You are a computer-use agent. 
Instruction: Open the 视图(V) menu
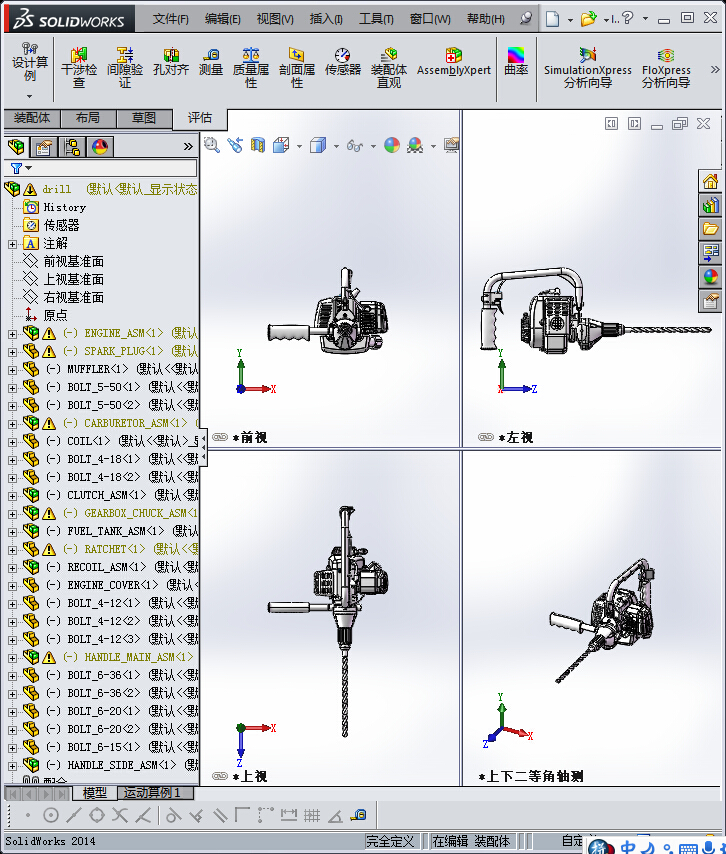click(x=275, y=19)
